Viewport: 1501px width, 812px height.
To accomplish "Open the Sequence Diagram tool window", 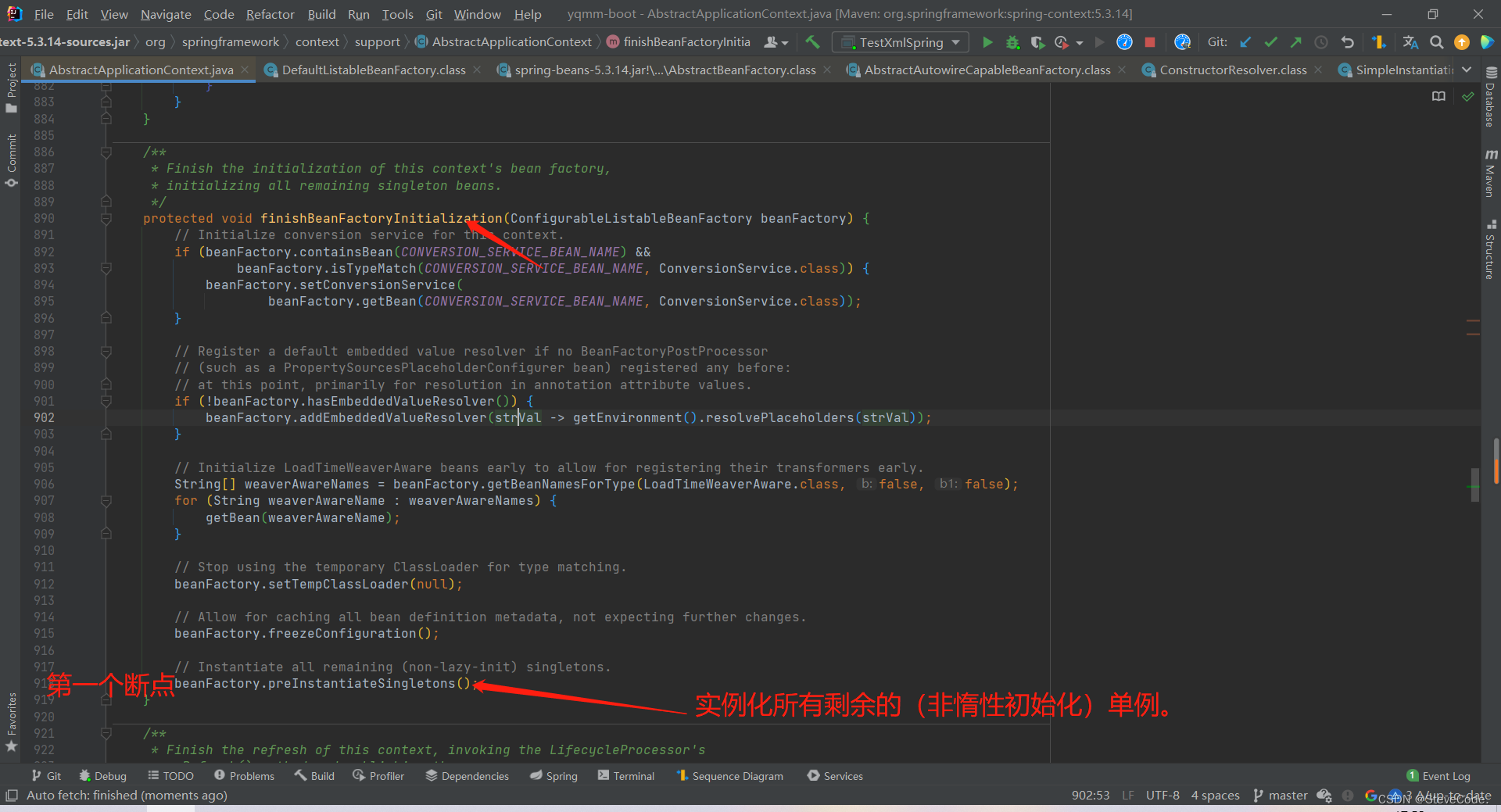I will coord(729,776).
